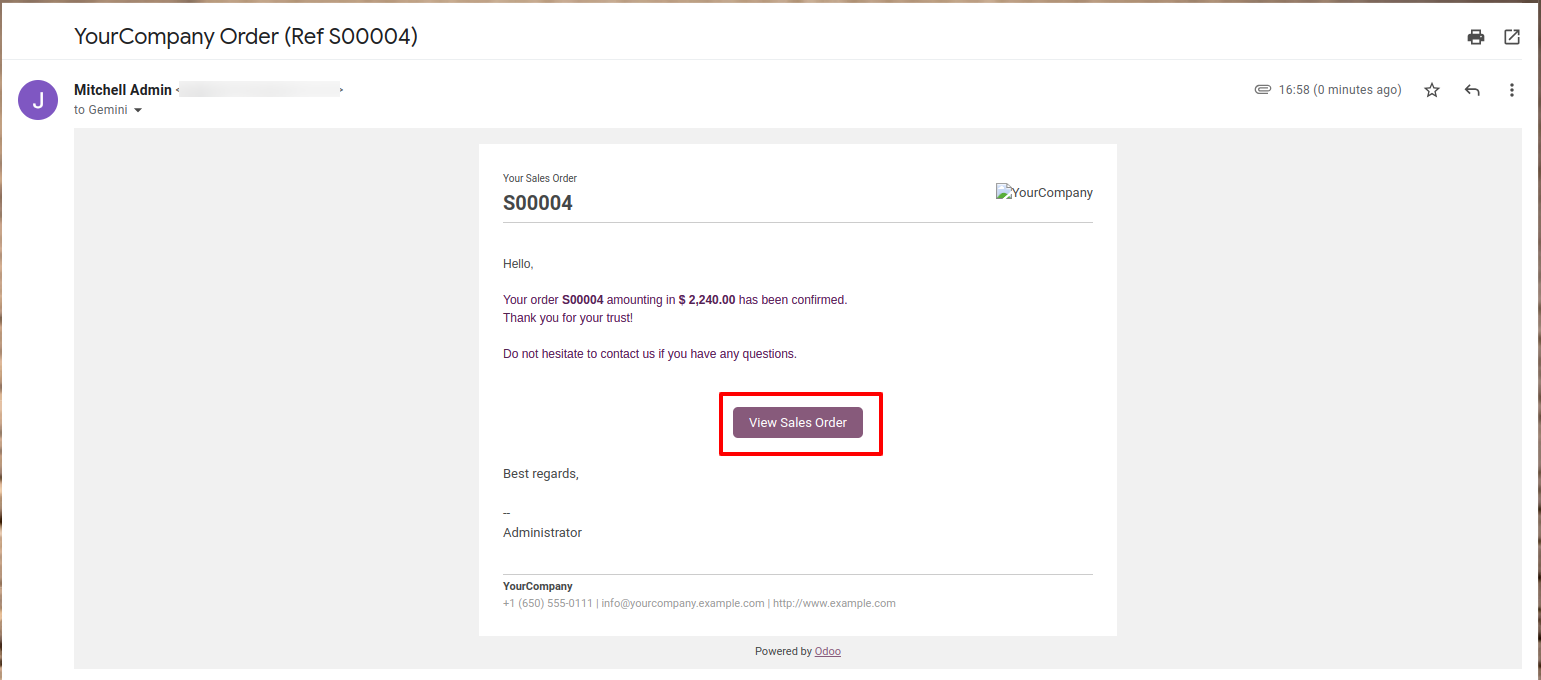
Task: Click the print all icon
Action: pos(1476,37)
